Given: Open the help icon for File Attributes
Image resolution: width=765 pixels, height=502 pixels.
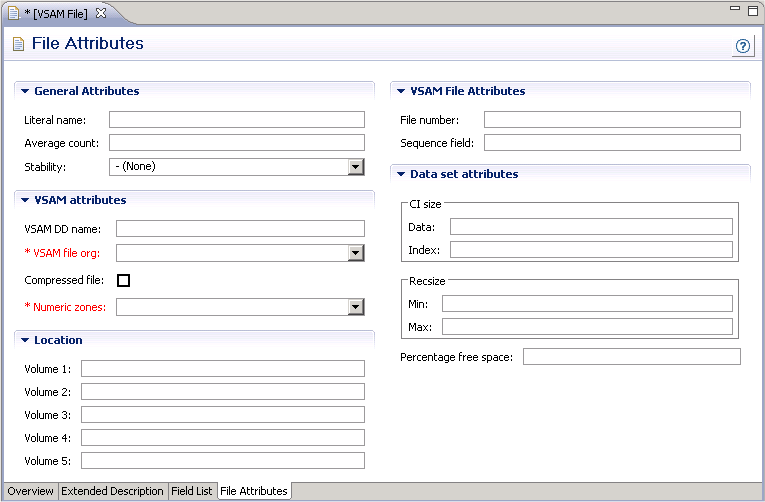Looking at the screenshot, I should pyautogui.click(x=743, y=46).
